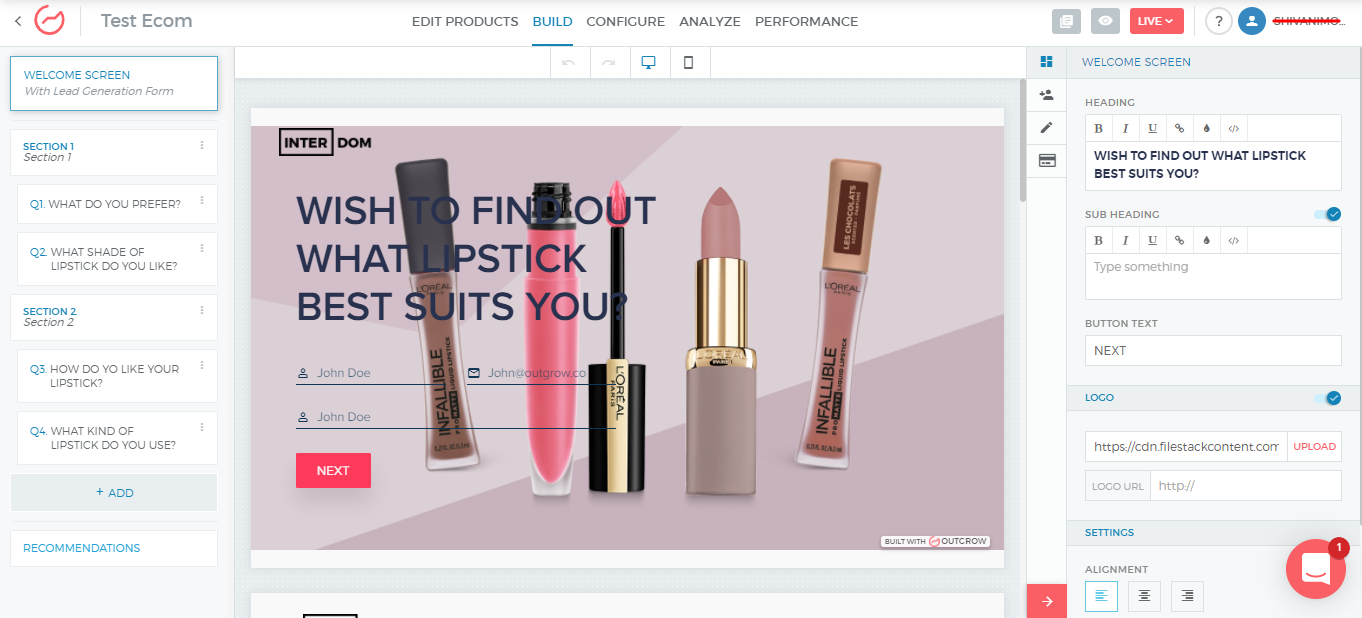Undo the last change
Image resolution: width=1362 pixels, height=618 pixels.
pyautogui.click(x=569, y=63)
